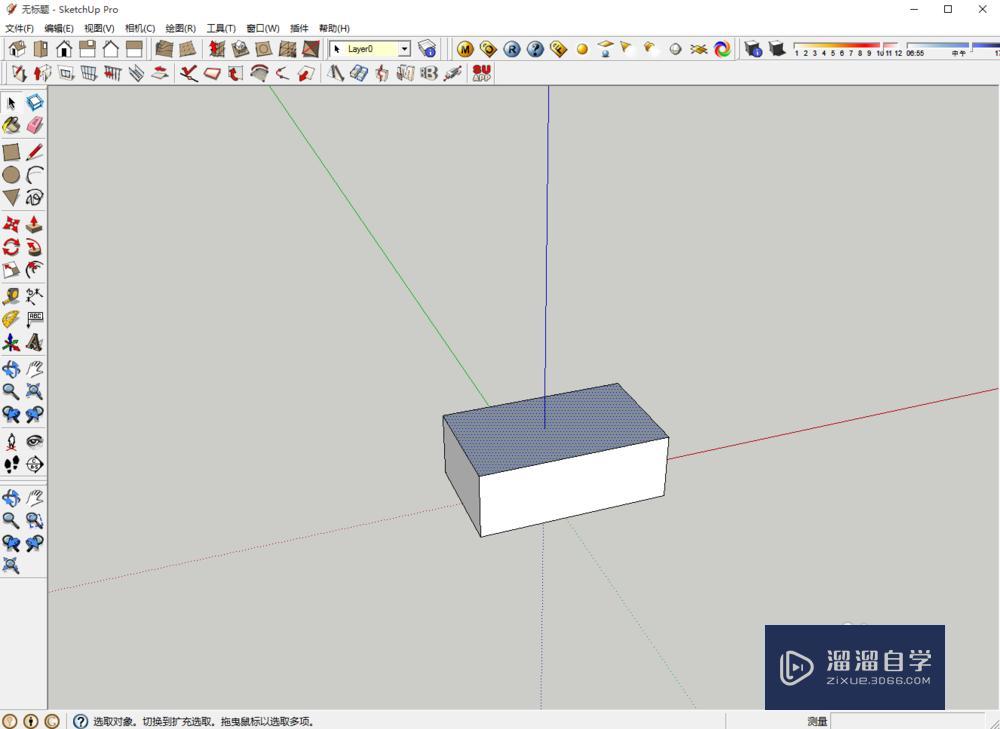This screenshot has width=1000, height=729.
Task: Click the colorful swirl icon
Action: [x=722, y=49]
